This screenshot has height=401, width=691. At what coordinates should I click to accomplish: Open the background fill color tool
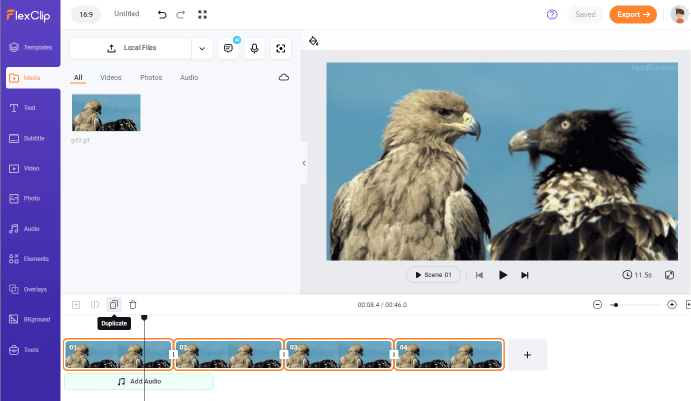(x=313, y=41)
